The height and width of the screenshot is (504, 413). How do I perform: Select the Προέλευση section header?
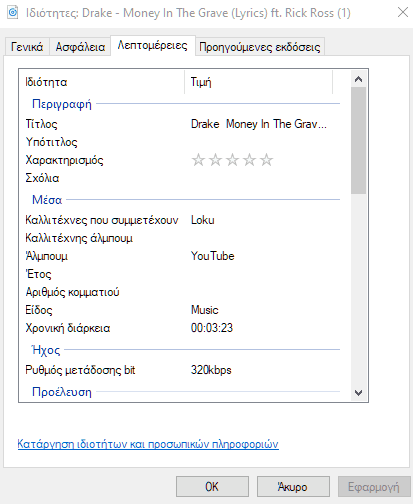pos(62,392)
